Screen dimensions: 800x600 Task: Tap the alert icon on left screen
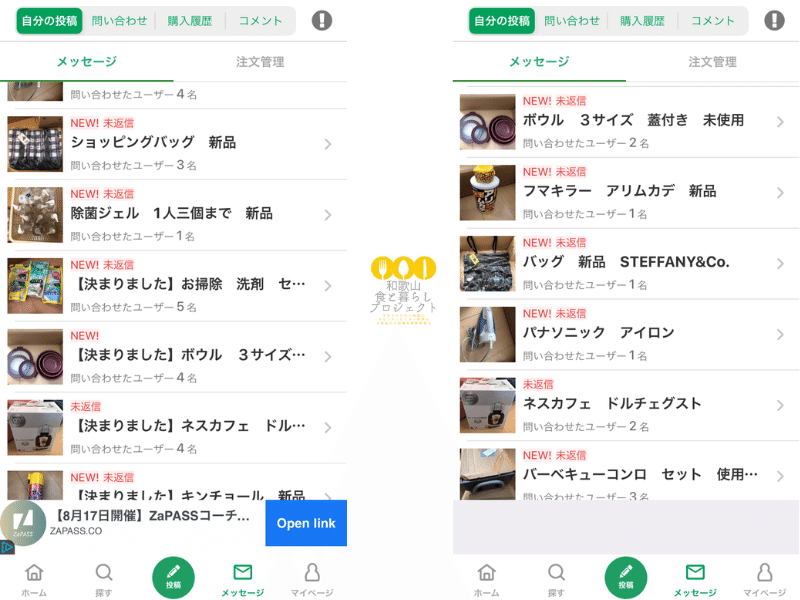coord(322,20)
